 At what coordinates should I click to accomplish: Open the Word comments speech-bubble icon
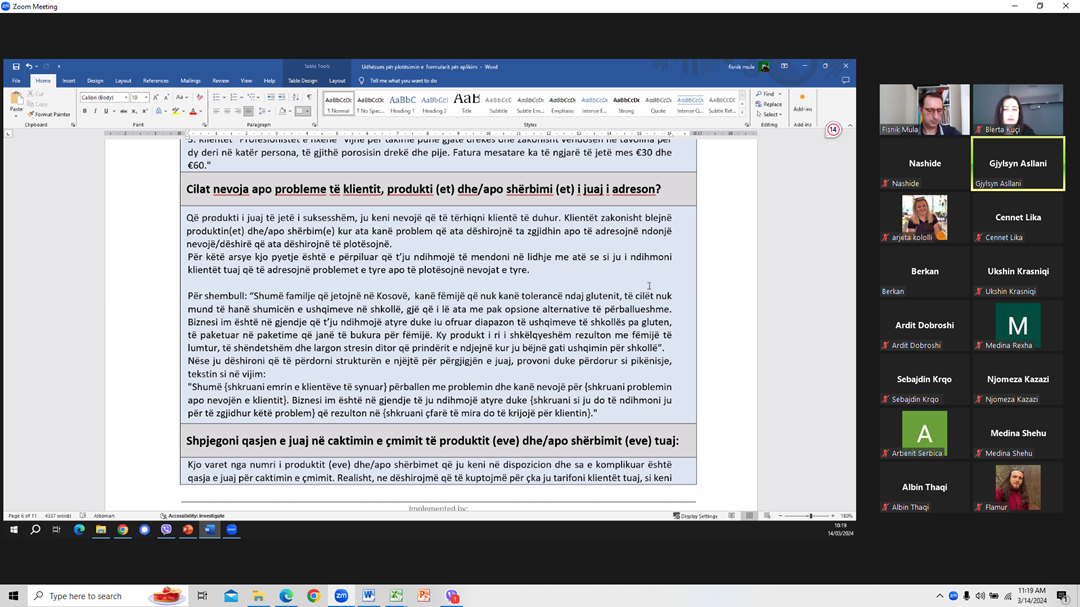pos(846,81)
